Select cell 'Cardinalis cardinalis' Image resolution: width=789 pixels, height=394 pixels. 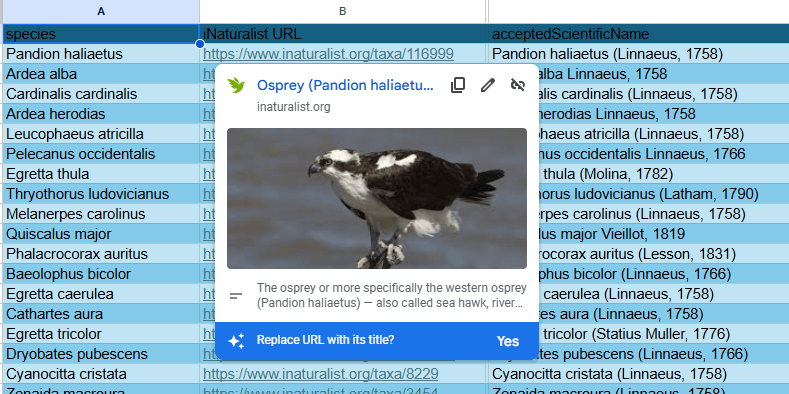[101, 94]
